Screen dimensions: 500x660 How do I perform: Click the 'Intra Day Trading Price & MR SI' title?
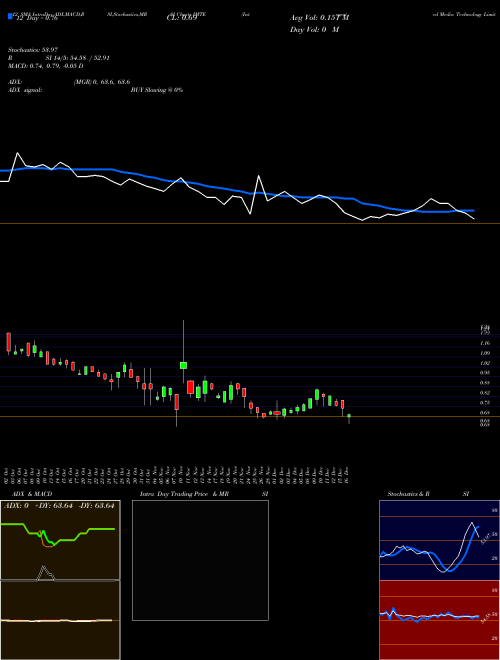coord(204,494)
